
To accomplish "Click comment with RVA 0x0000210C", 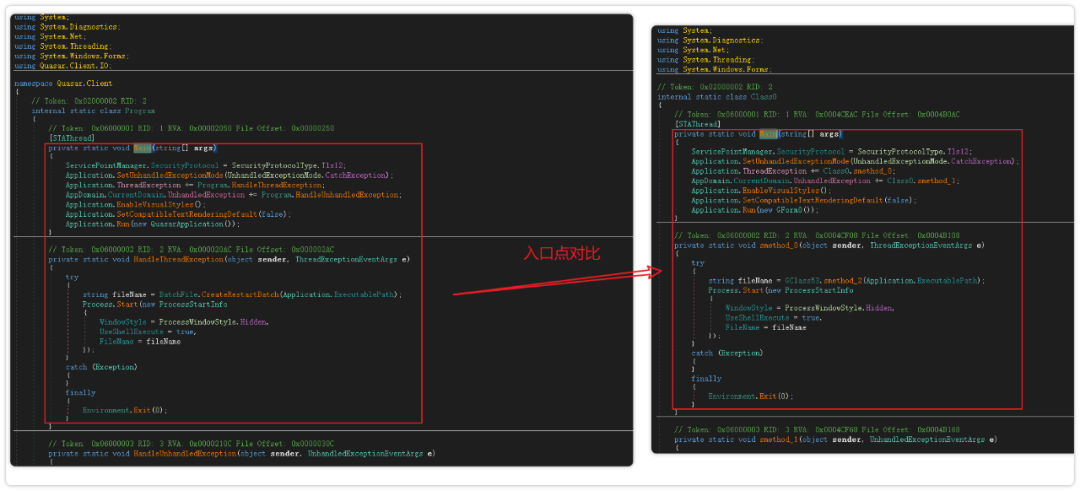I will (x=191, y=443).
